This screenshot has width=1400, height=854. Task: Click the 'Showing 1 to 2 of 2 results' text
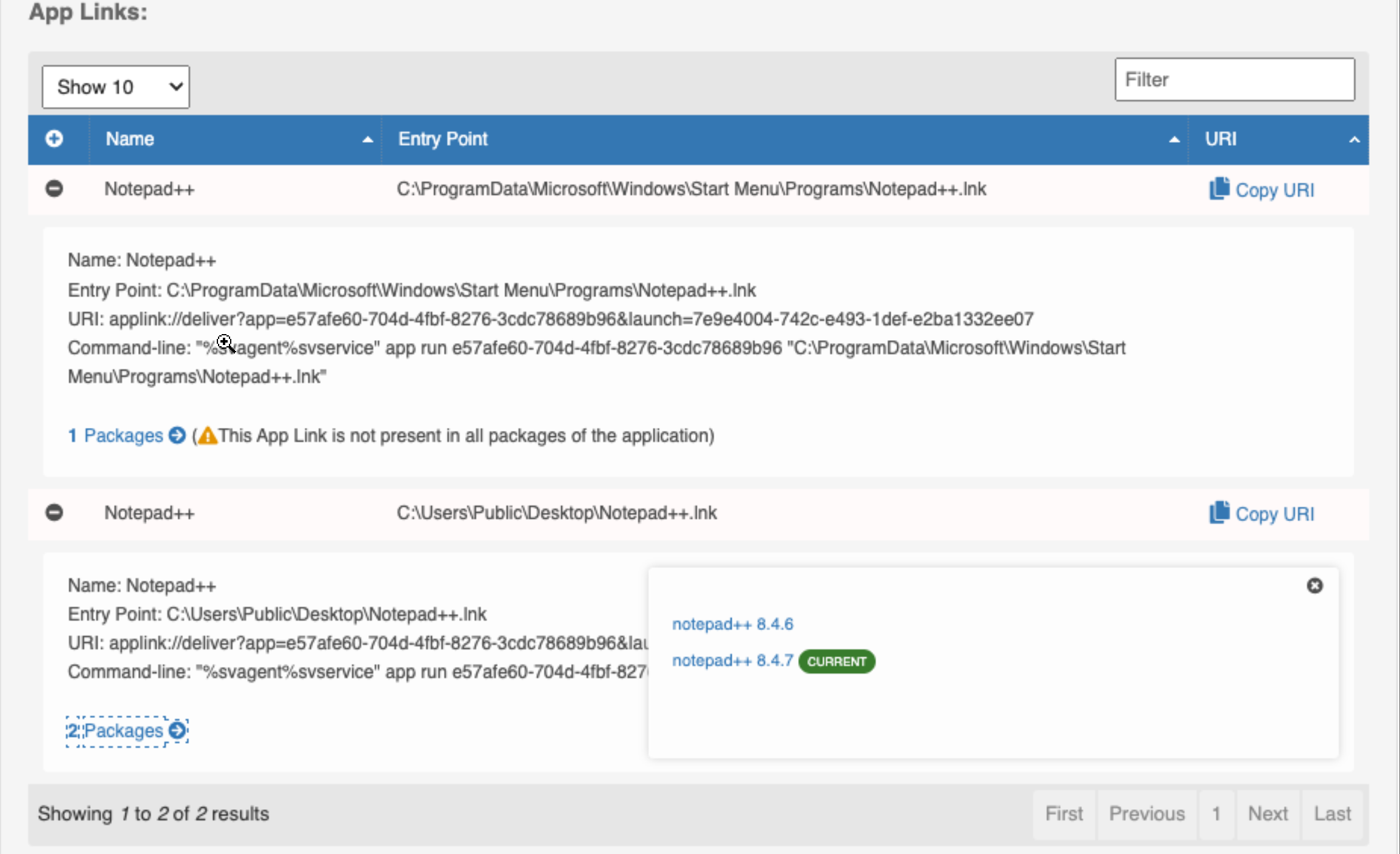(153, 813)
